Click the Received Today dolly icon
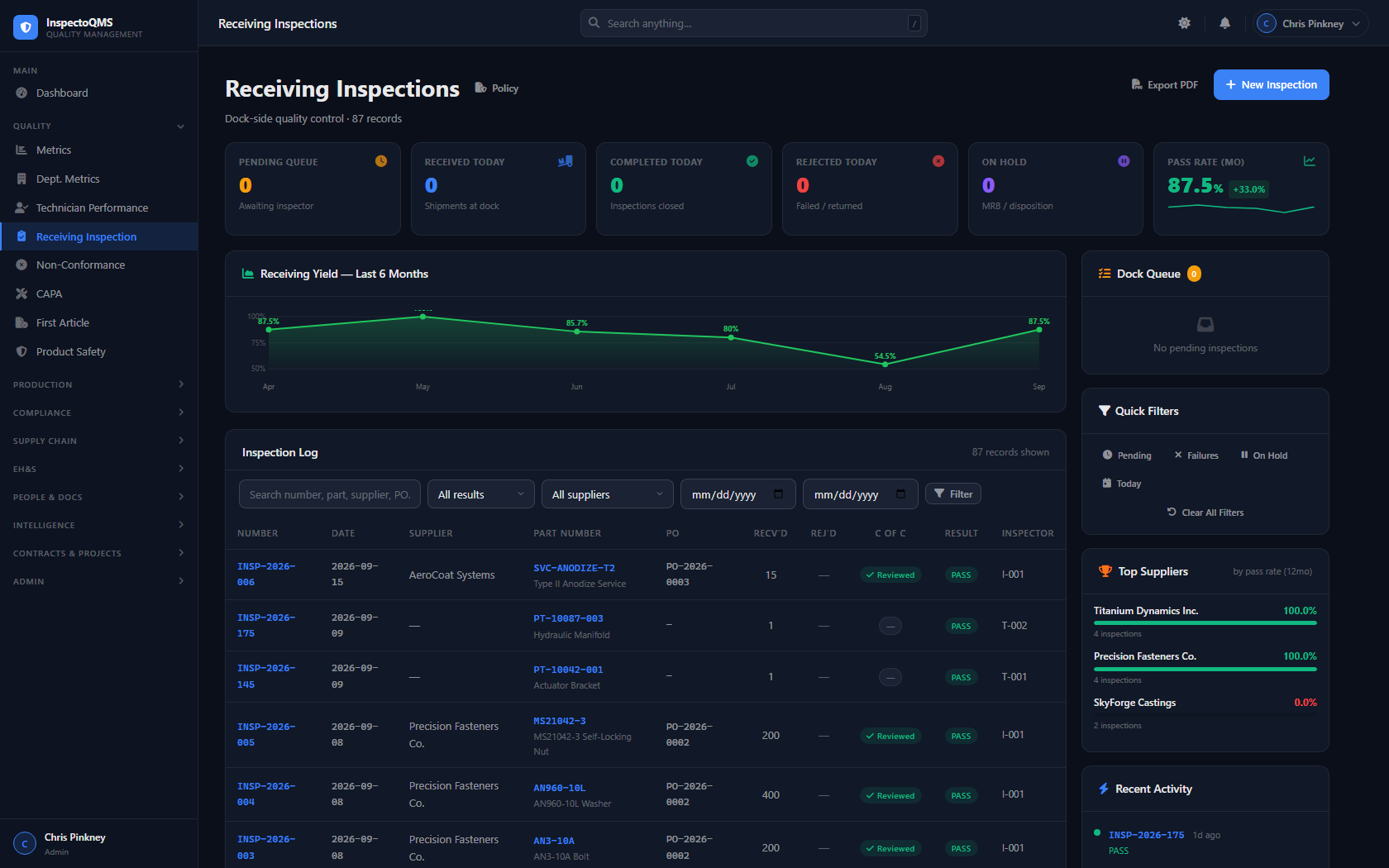Image resolution: width=1389 pixels, height=868 pixels. (x=566, y=161)
